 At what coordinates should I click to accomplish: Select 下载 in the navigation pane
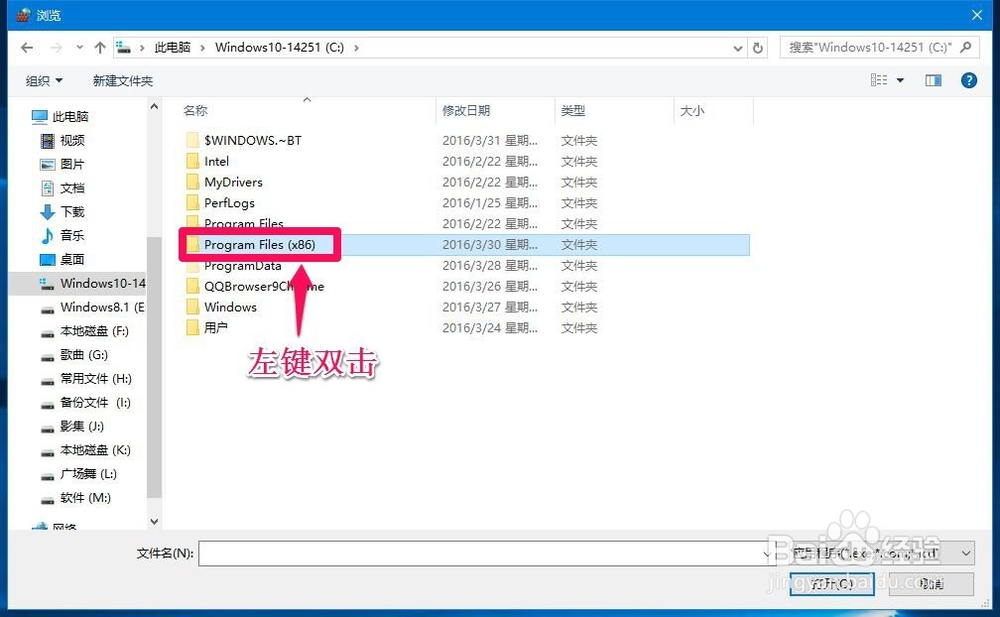click(x=67, y=212)
